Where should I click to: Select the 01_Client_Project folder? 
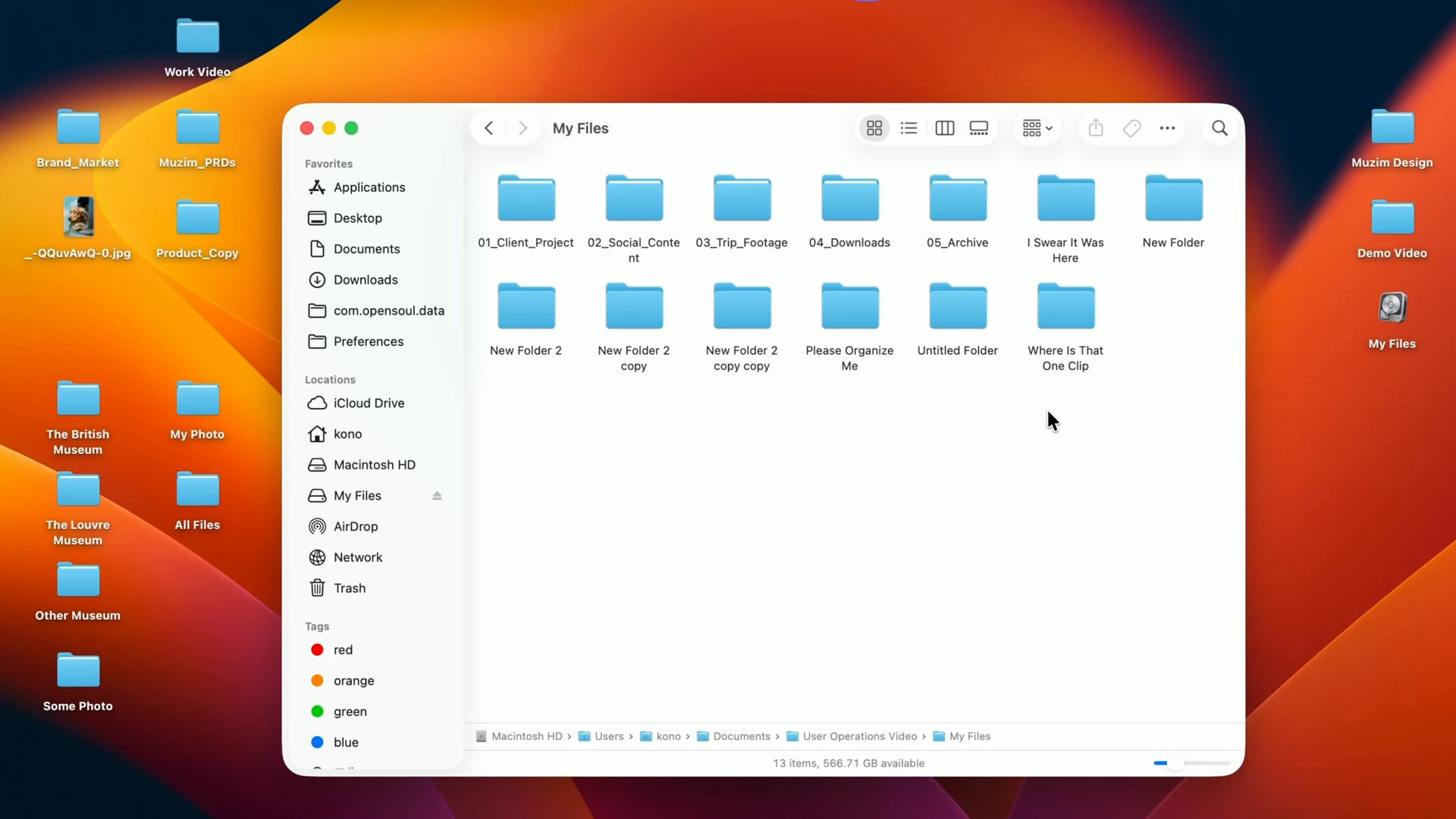(526, 212)
